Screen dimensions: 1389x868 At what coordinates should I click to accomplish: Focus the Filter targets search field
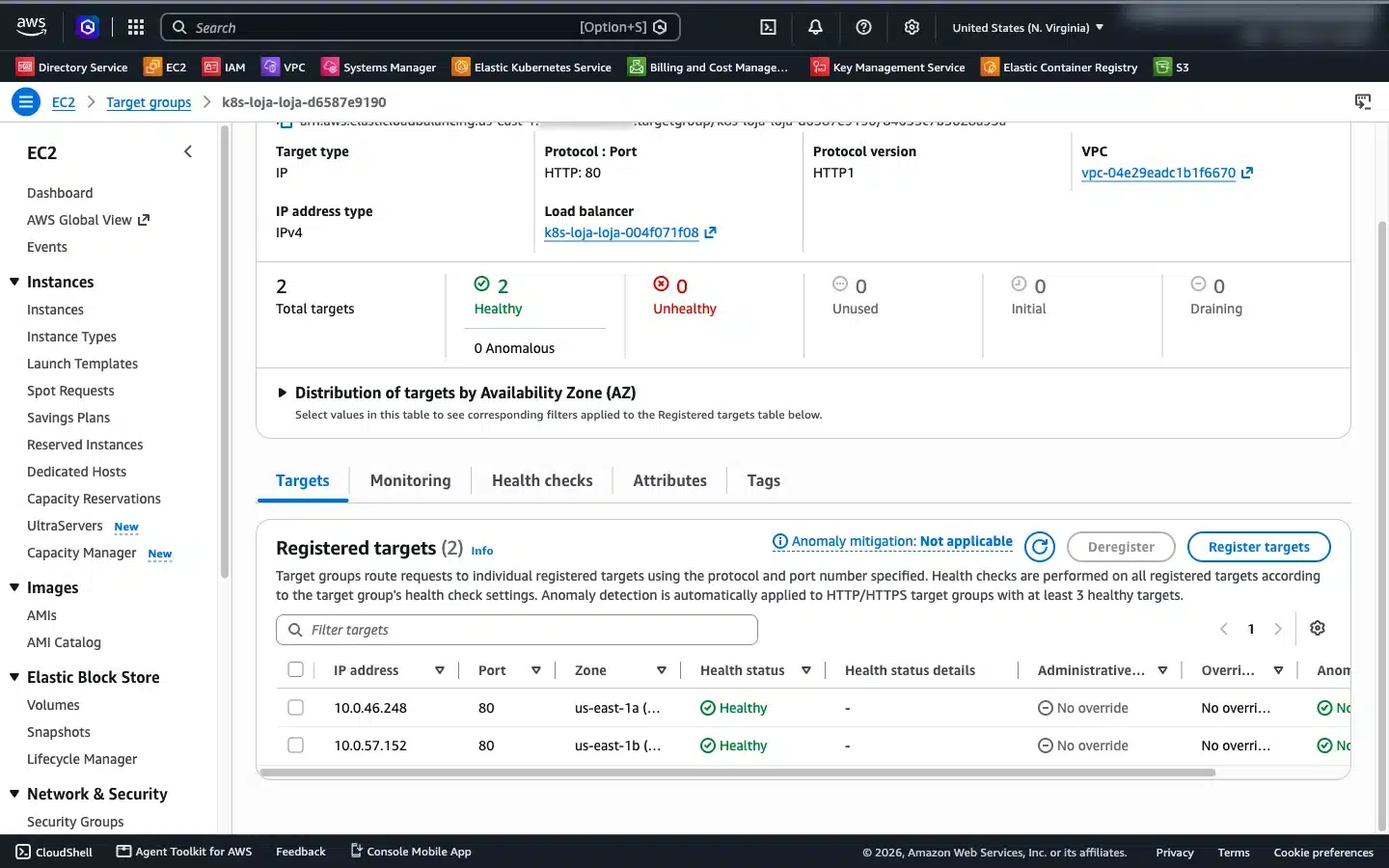coord(517,630)
